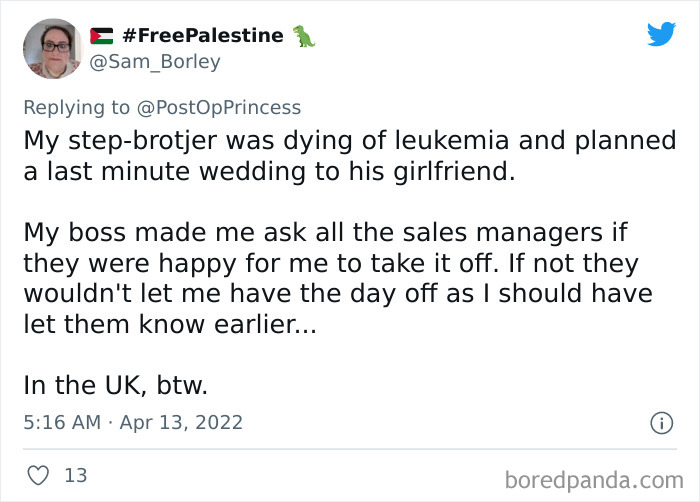Select the line about the last minute wedding
This screenshot has width=700, height=502.
tap(269, 171)
